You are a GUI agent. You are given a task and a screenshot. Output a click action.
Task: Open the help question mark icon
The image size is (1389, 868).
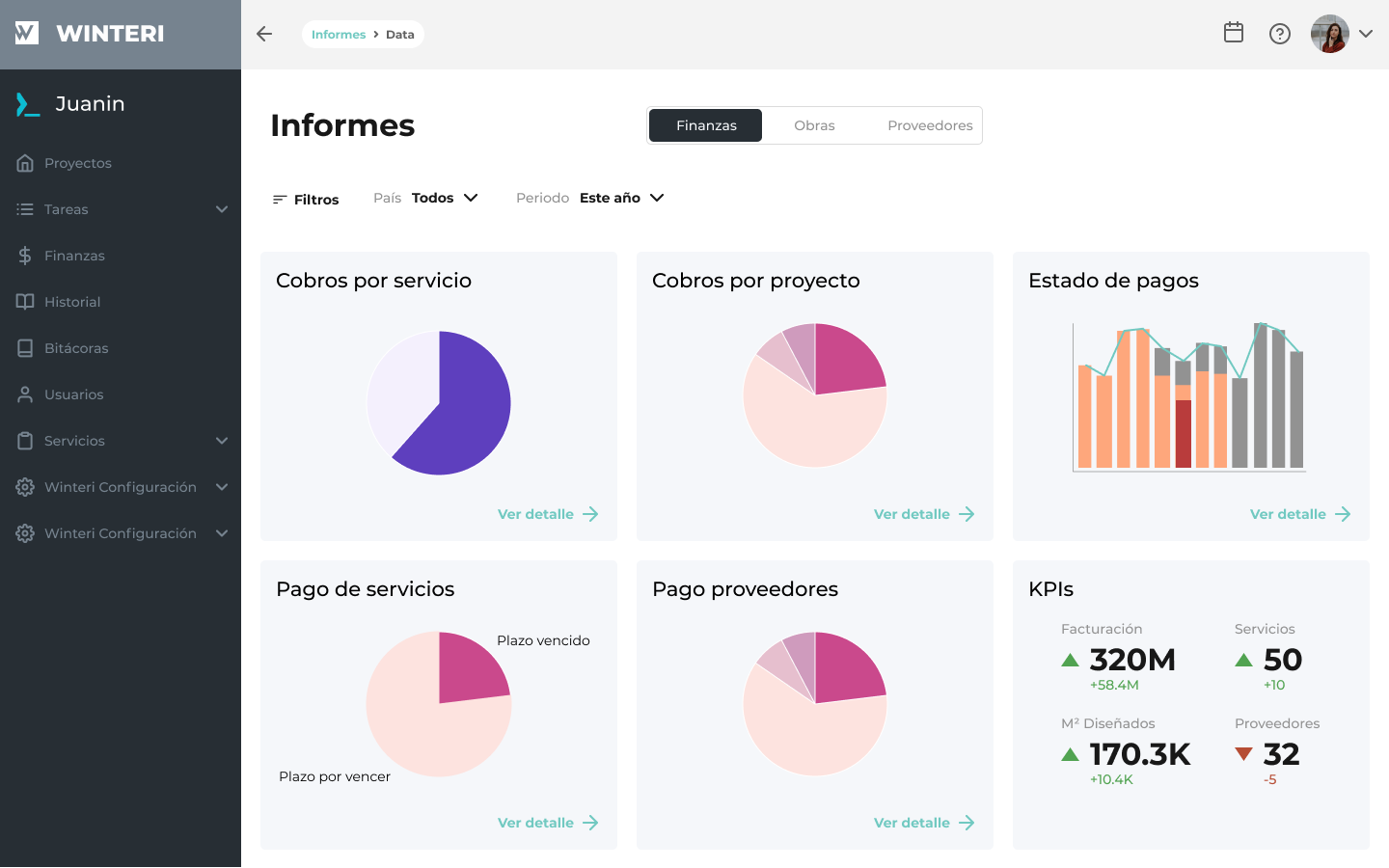tap(1279, 34)
